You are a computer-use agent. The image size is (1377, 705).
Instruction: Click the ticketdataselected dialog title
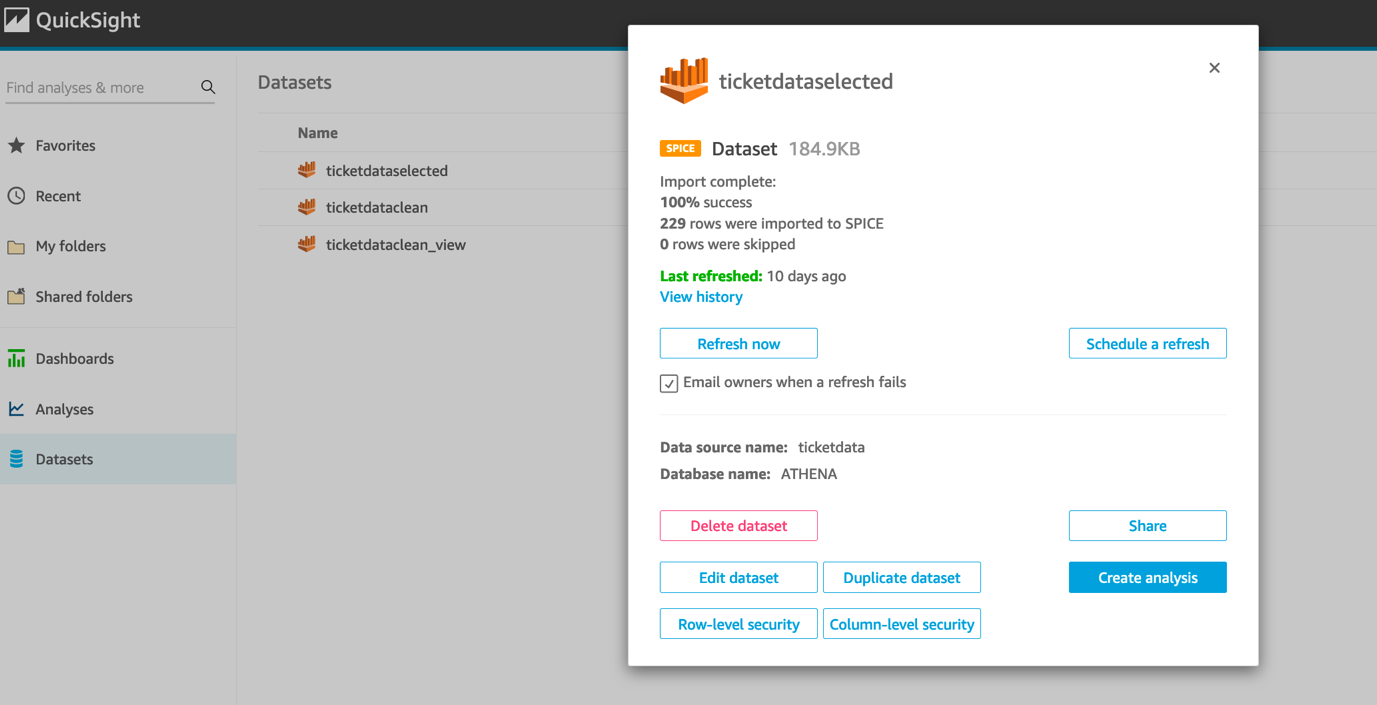[805, 81]
